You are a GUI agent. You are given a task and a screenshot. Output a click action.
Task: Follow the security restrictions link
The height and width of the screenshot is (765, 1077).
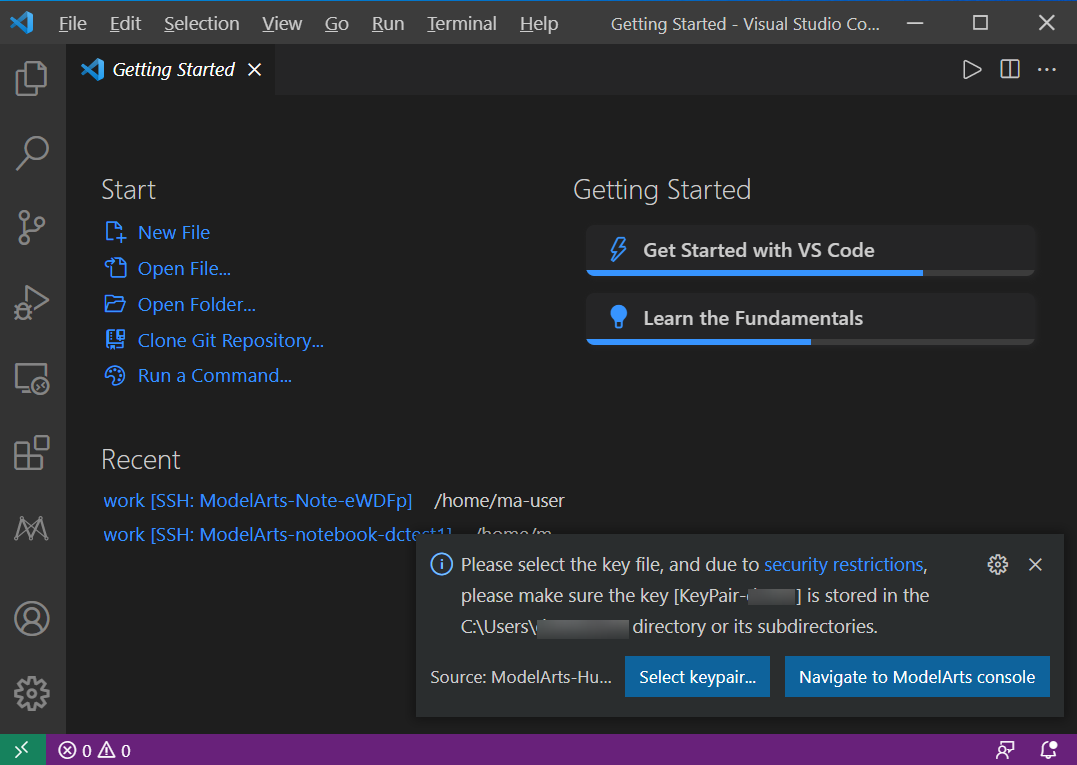coord(843,565)
